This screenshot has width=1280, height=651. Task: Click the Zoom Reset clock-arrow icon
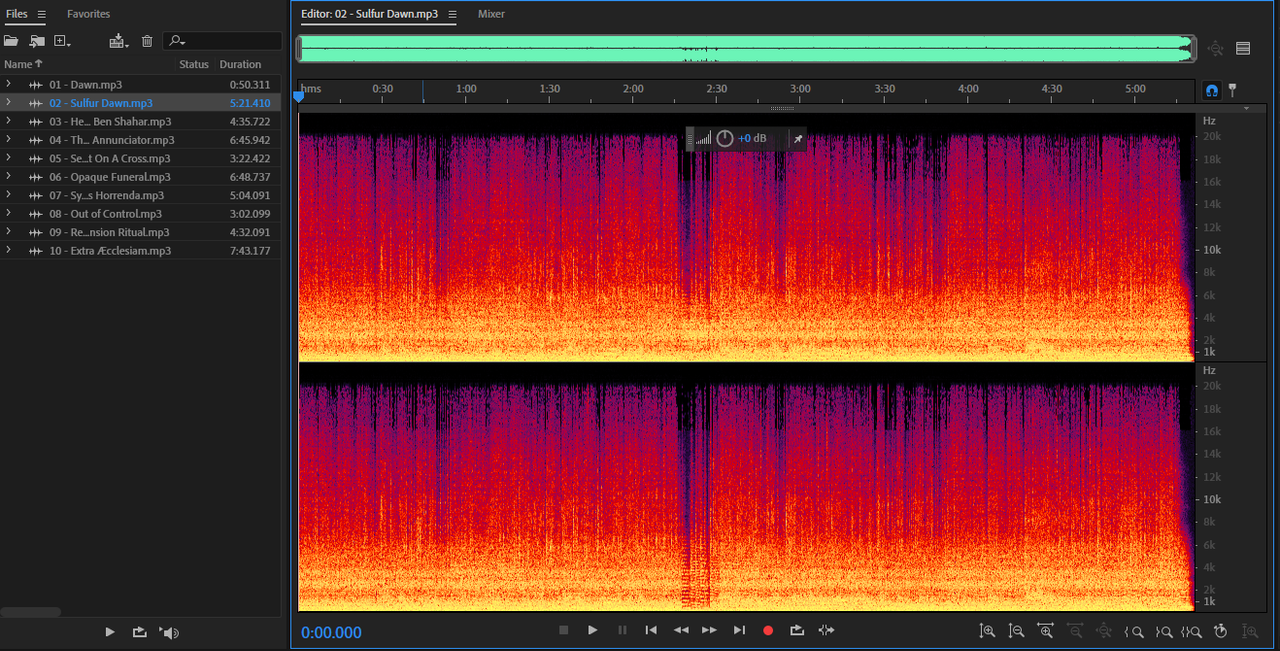[1220, 631]
